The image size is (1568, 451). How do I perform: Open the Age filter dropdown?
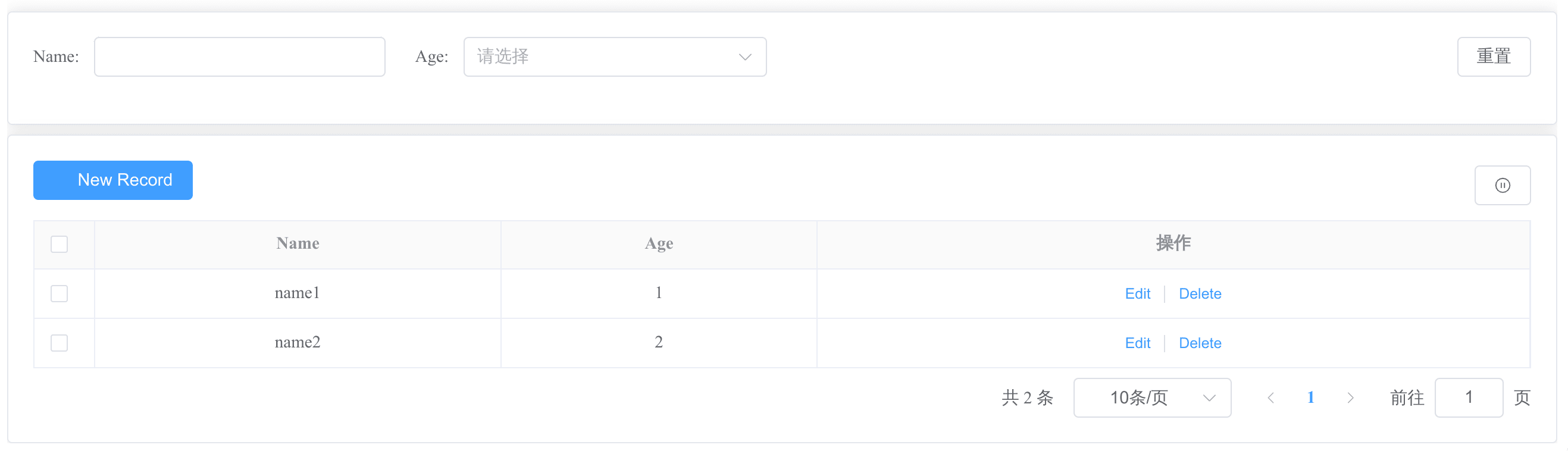(x=614, y=57)
